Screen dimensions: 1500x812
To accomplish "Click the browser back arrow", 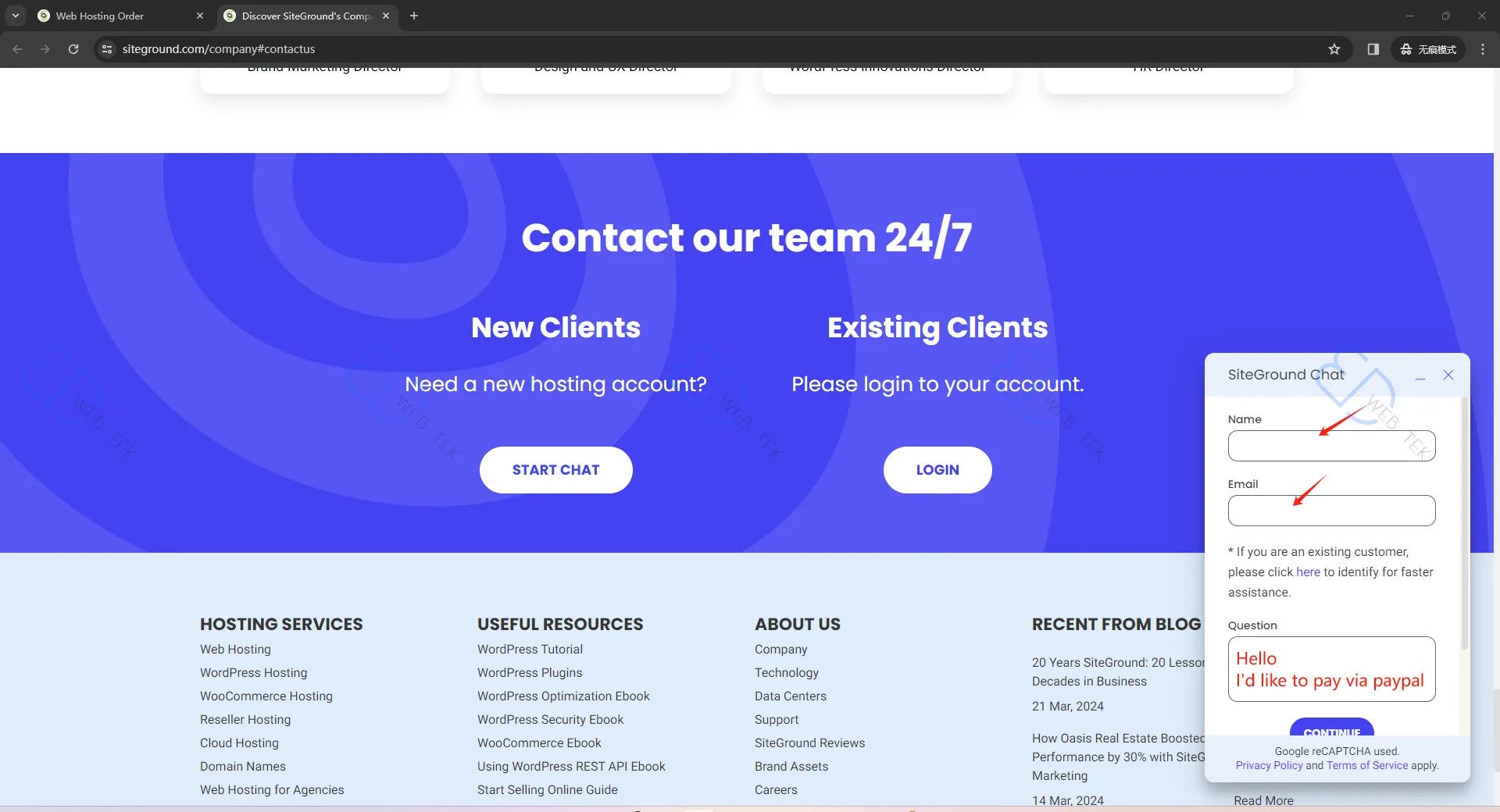I will coord(17,48).
